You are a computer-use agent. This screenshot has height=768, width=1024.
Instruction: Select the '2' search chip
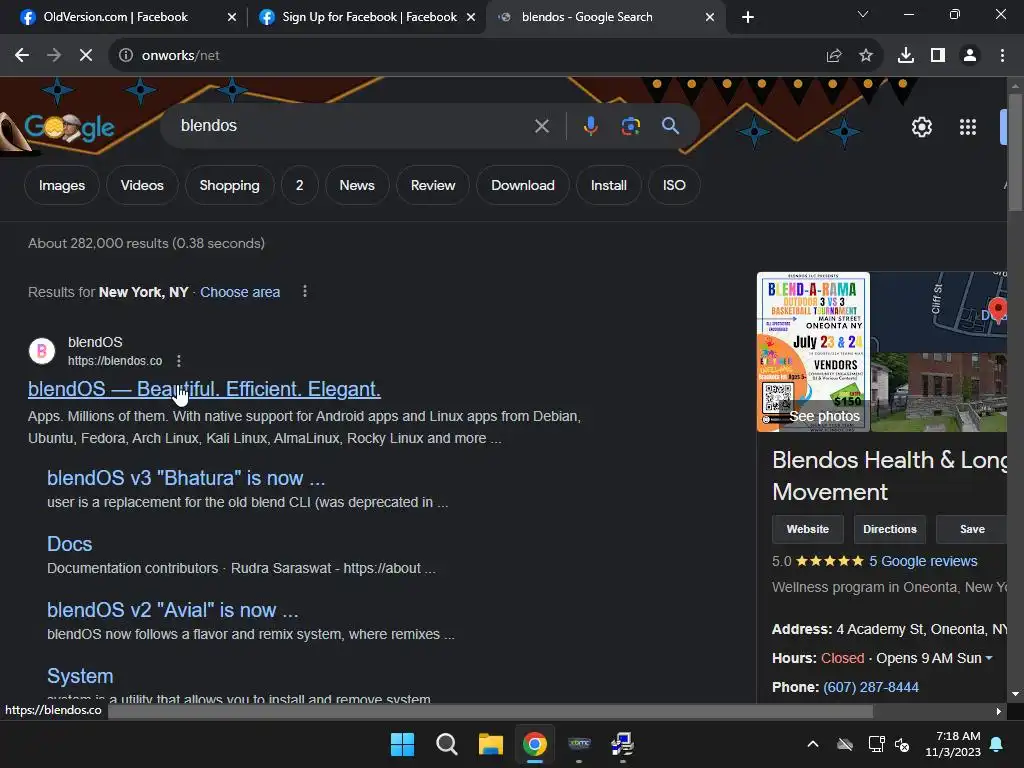pyautogui.click(x=299, y=185)
